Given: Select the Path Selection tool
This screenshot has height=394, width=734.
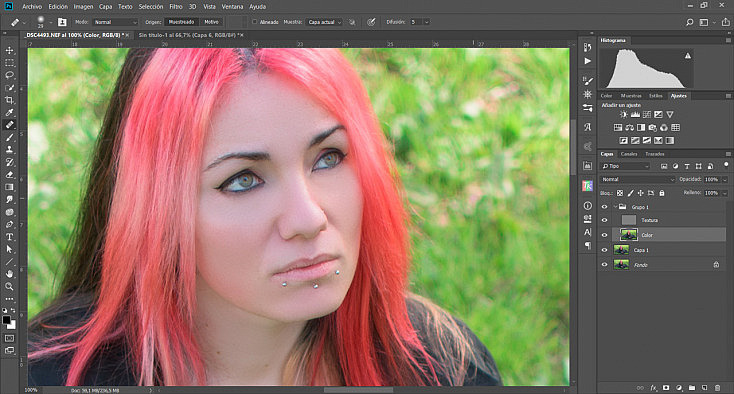Looking at the screenshot, I should 9,249.
